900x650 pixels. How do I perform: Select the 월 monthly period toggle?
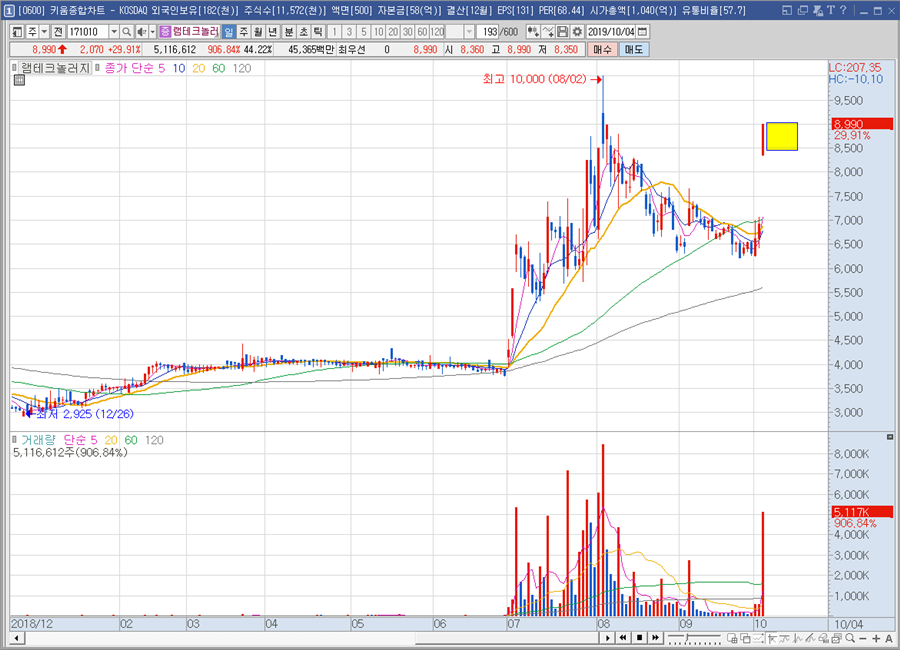pos(258,32)
